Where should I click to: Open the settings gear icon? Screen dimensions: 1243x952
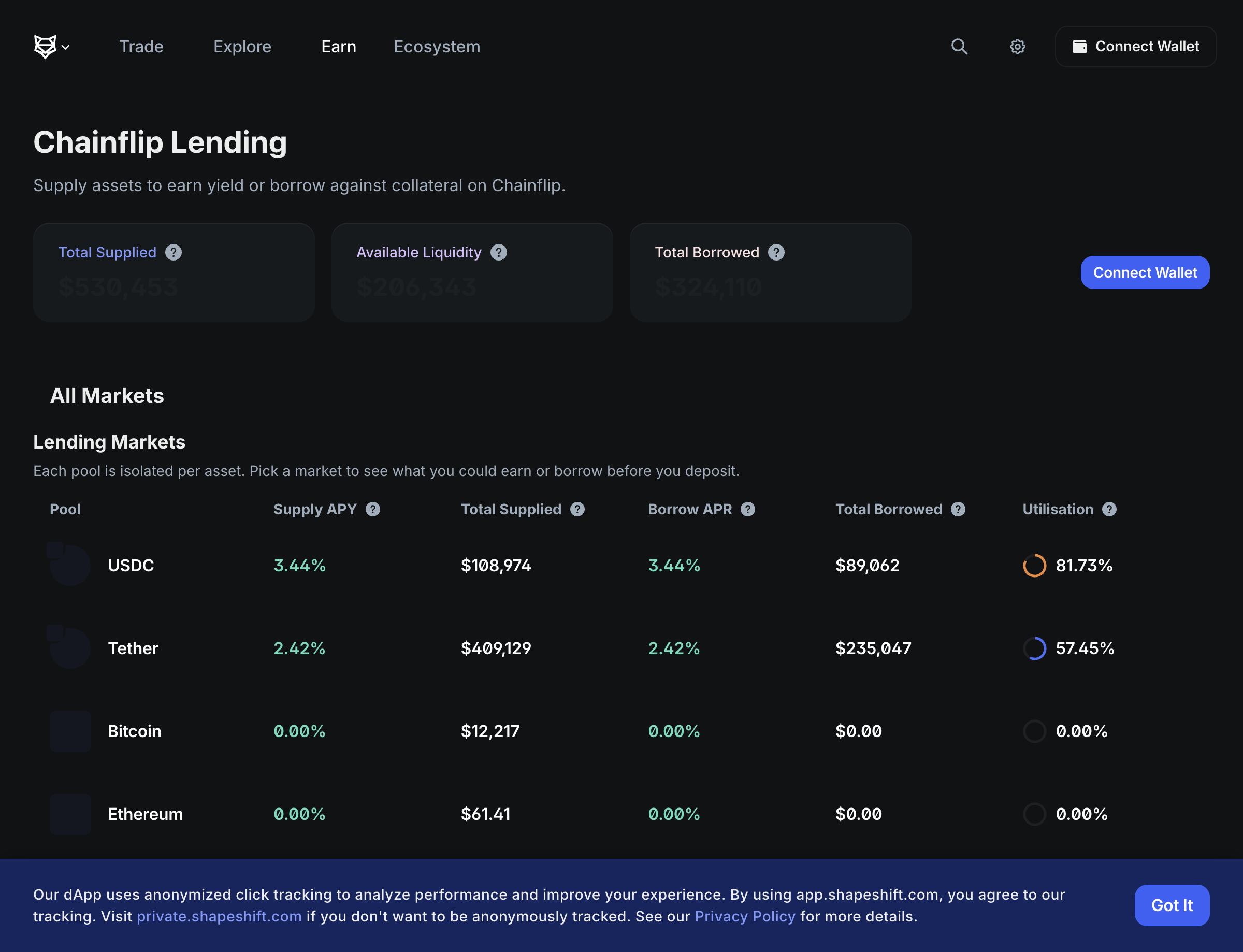pyautogui.click(x=1017, y=47)
